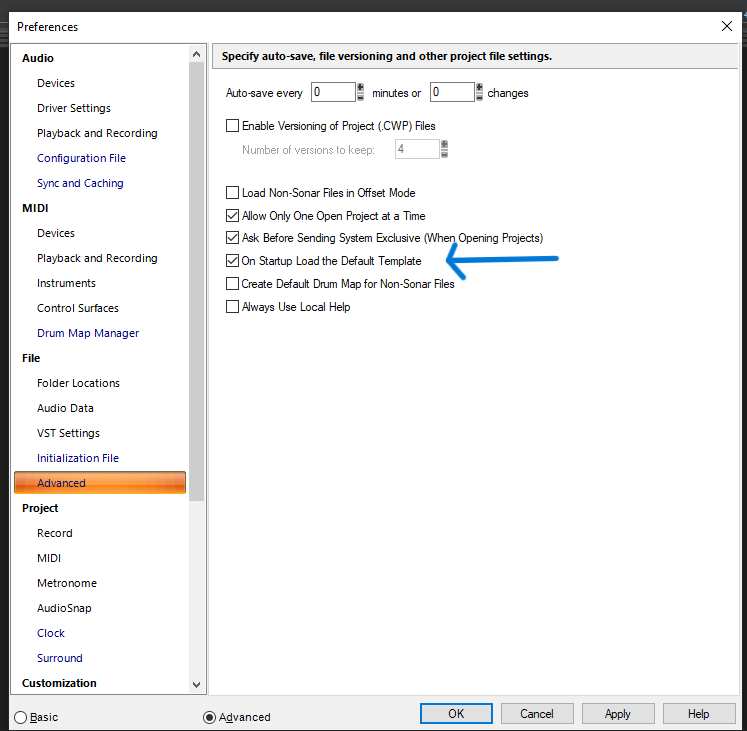Viewport: 747px width, 731px height.
Task: Click the Audio category heading
Action: coord(38,58)
